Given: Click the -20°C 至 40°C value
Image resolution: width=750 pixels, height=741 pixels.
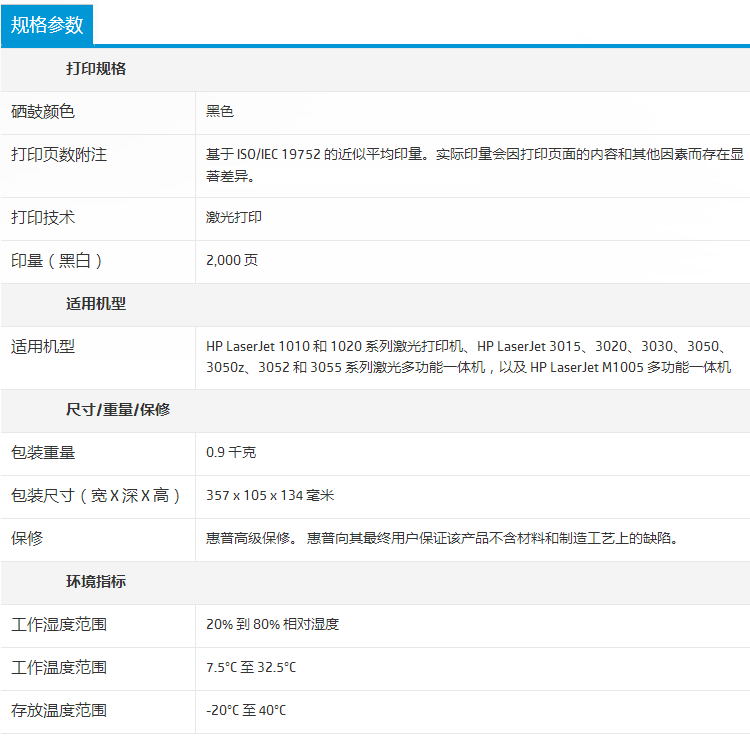Looking at the screenshot, I should [246, 710].
